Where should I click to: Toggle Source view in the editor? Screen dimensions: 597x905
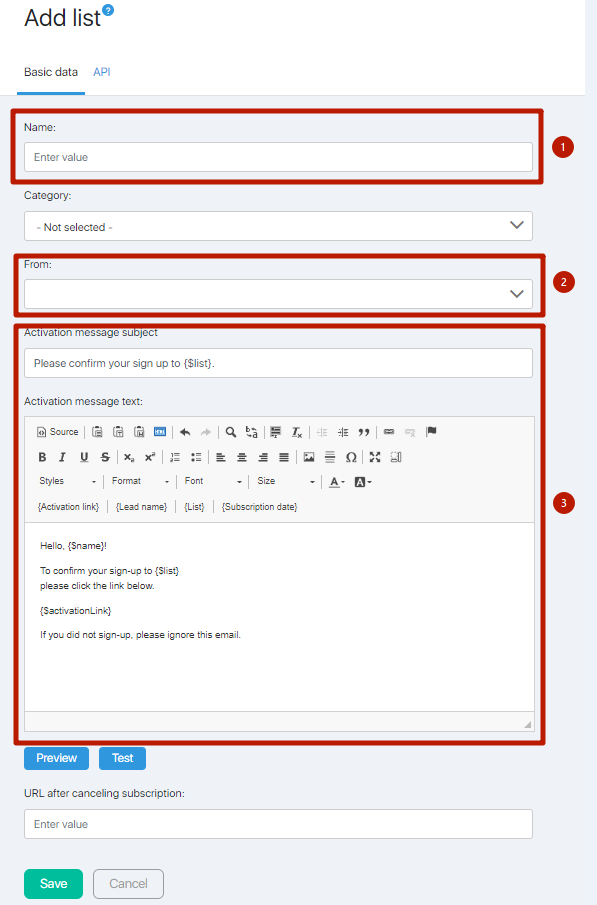(x=57, y=432)
